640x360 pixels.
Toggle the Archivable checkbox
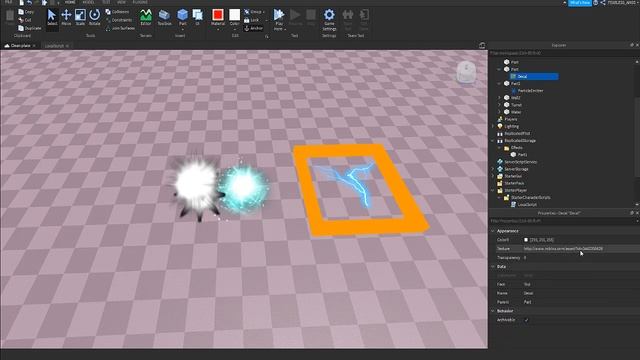[x=526, y=320]
